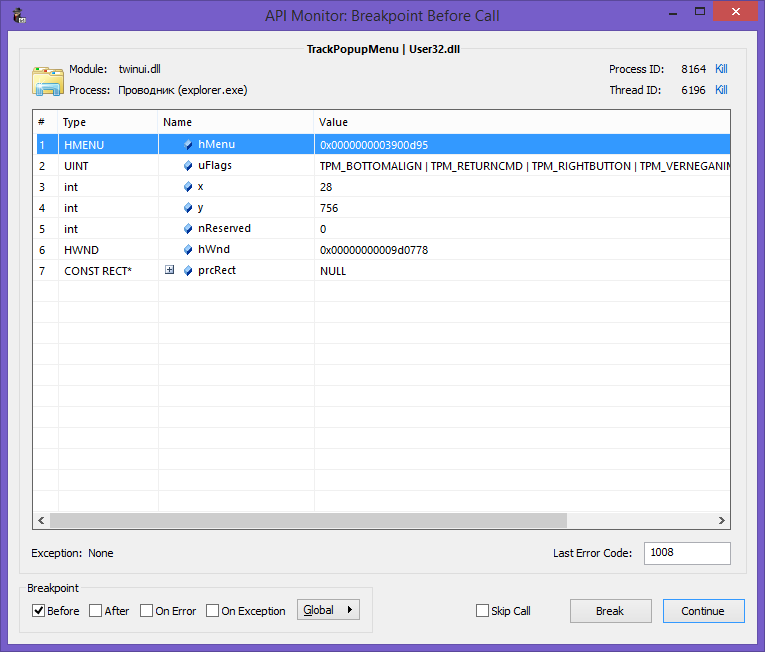The width and height of the screenshot is (765, 652).
Task: Click the Type column header
Action: 108,122
